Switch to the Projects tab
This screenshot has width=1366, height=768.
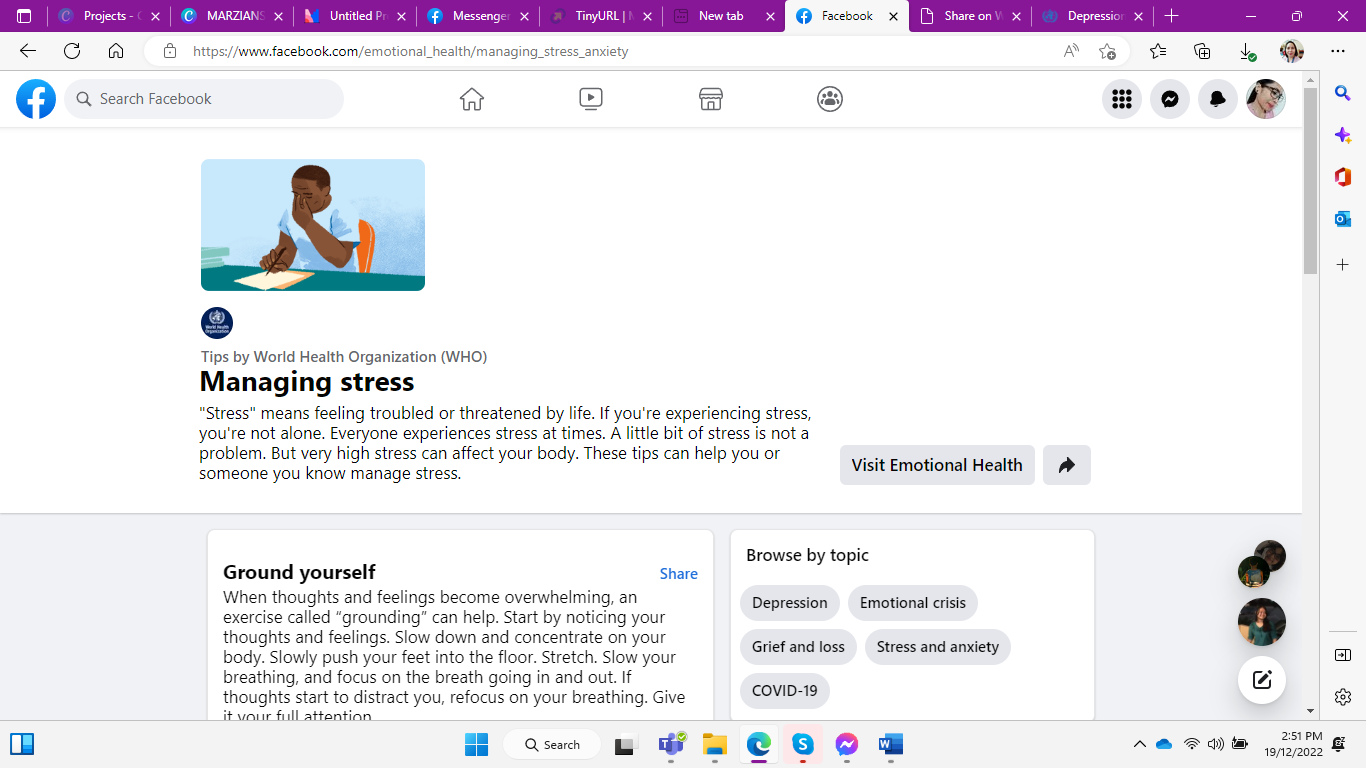(x=109, y=16)
